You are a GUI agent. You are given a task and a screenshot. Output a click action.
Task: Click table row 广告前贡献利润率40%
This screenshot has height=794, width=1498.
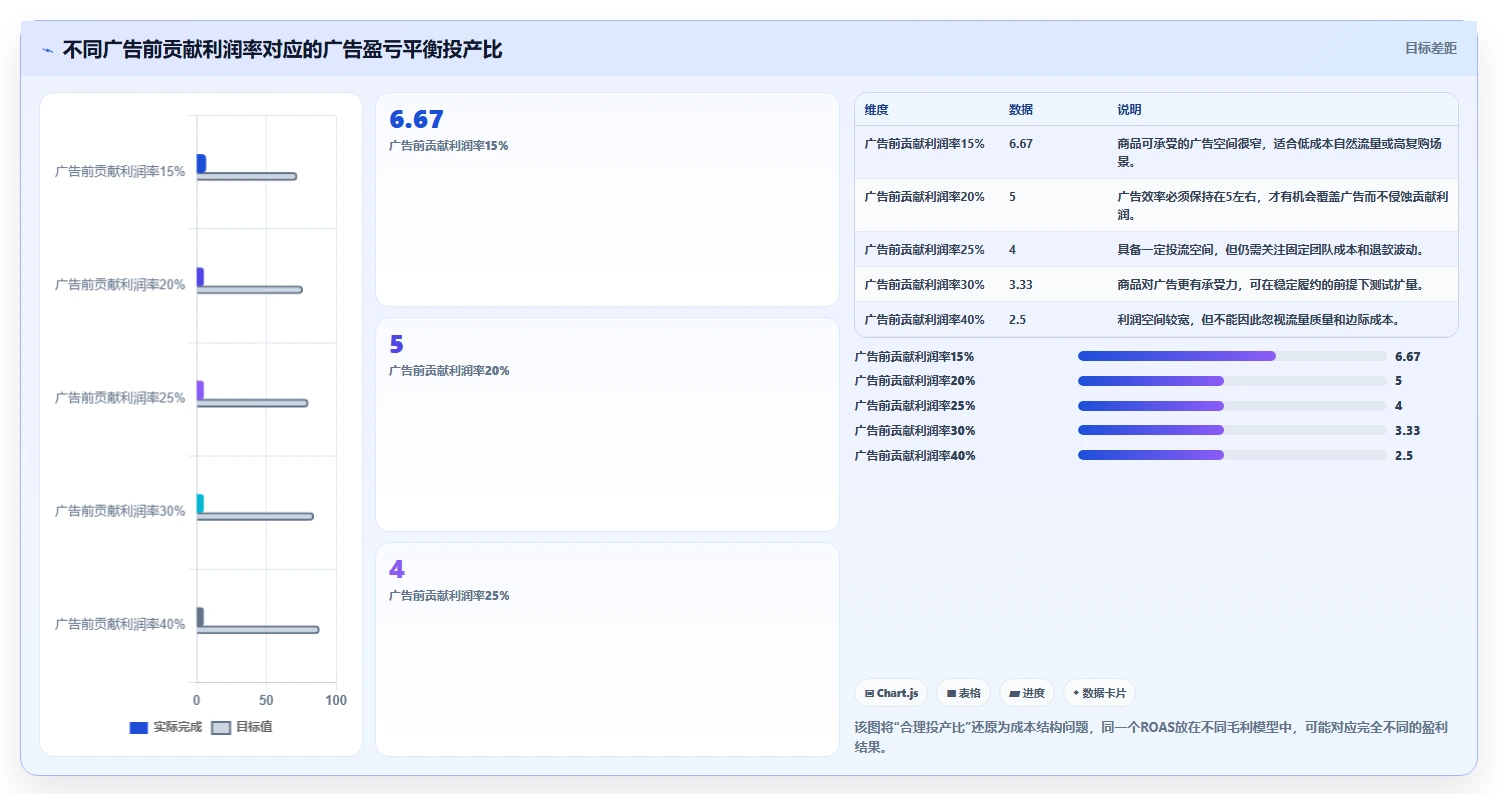point(1156,319)
